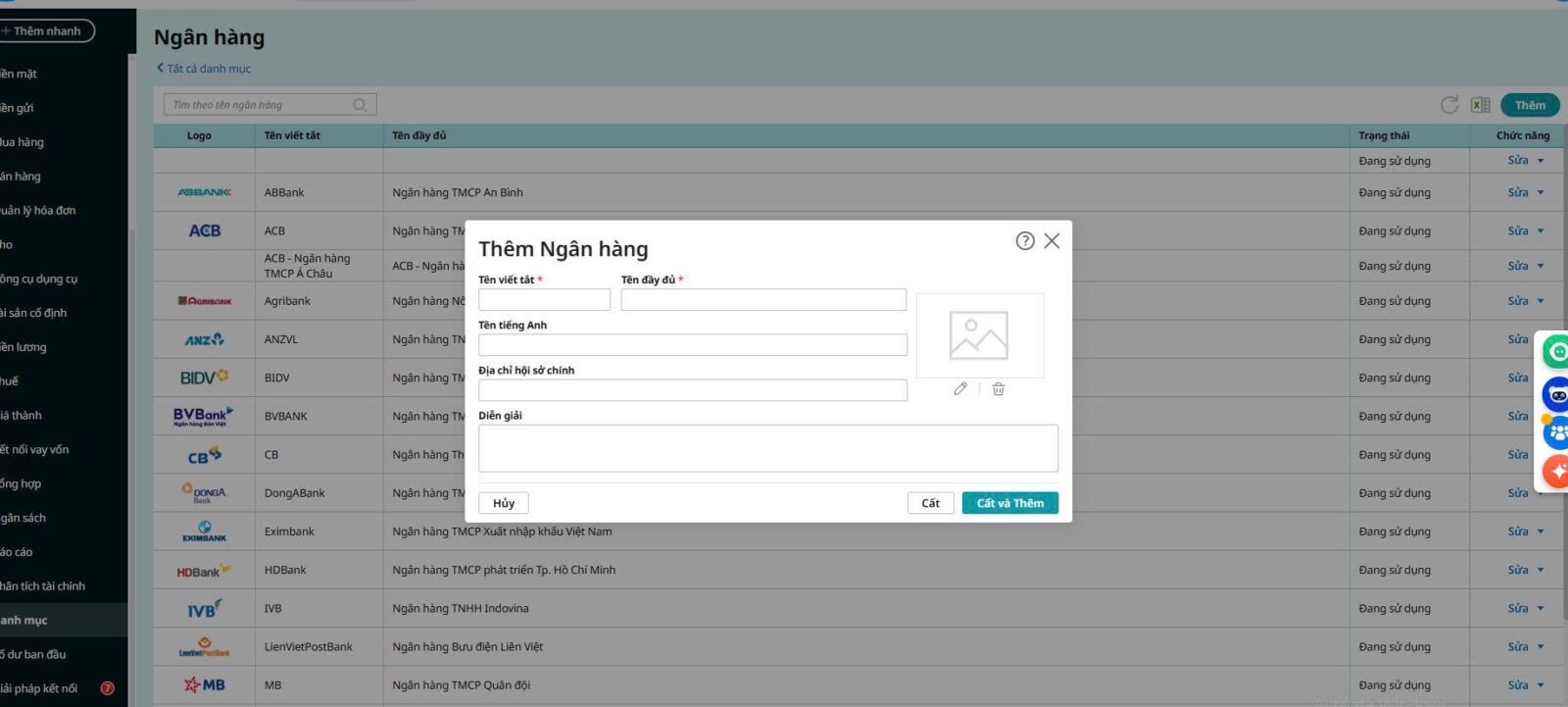Click the CB bank logo in the table

point(204,455)
